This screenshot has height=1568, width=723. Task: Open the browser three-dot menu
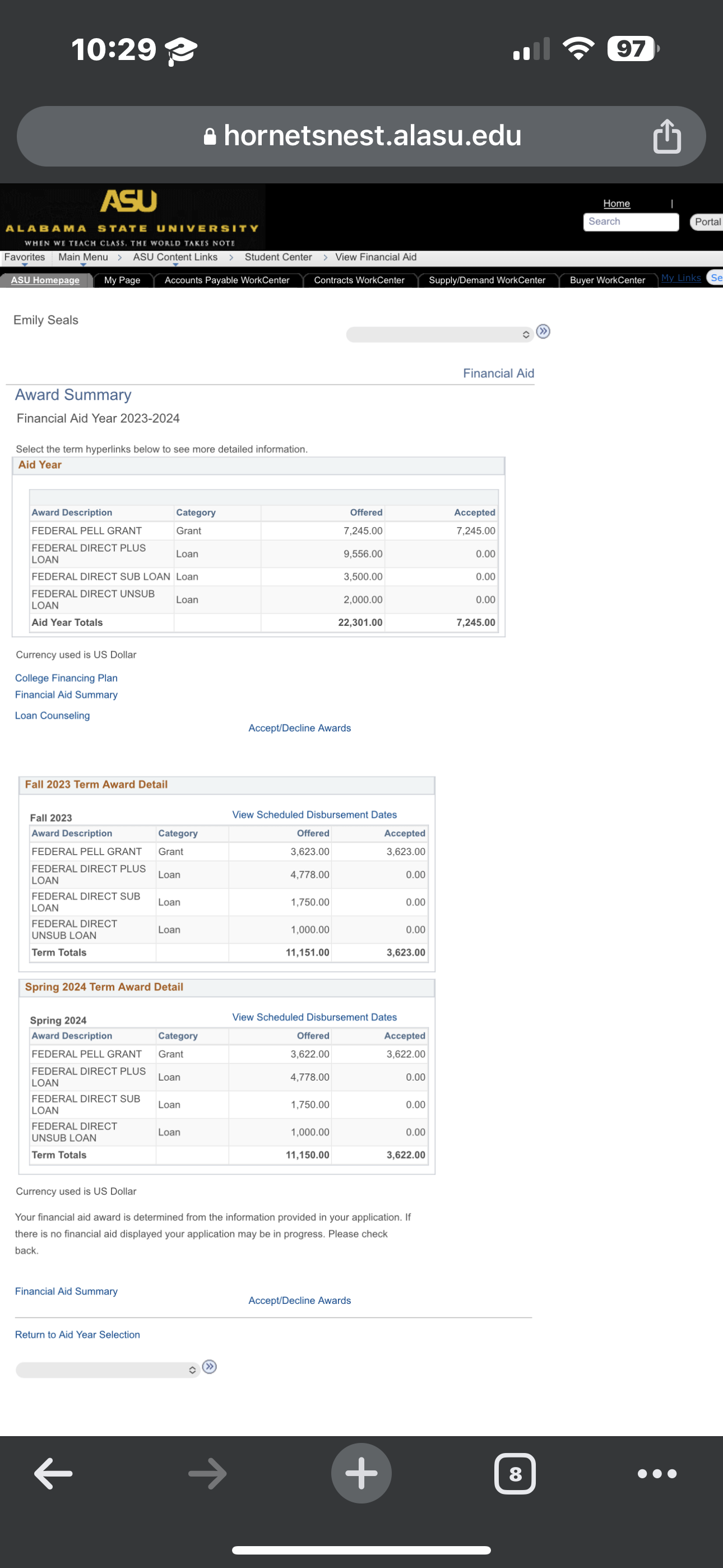coord(657,1474)
